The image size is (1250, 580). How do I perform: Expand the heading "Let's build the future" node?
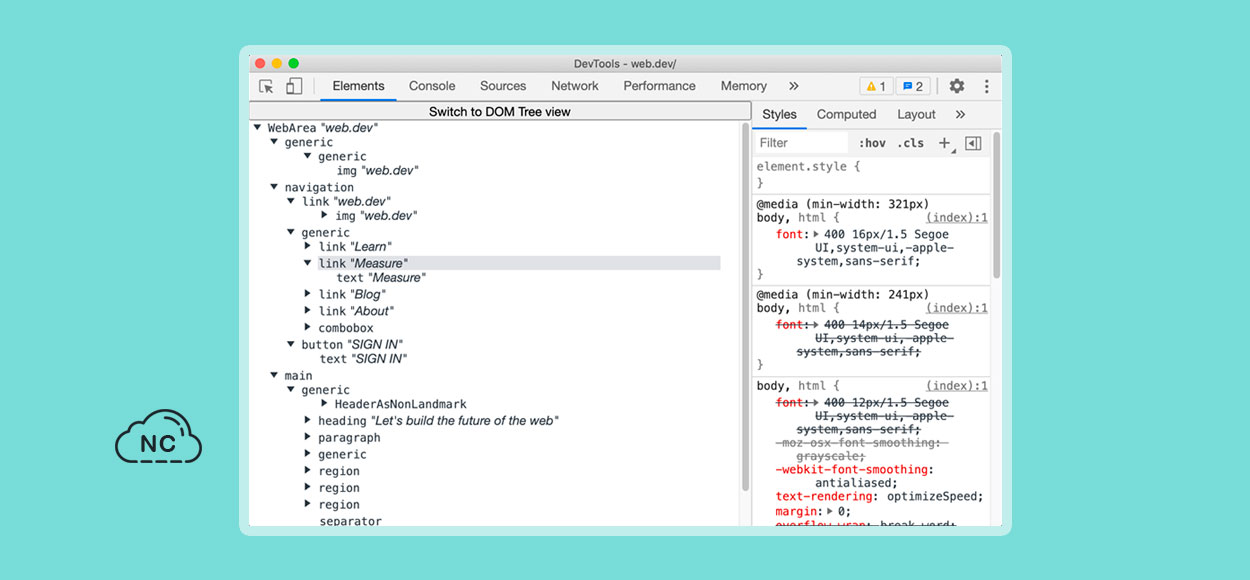pos(308,421)
